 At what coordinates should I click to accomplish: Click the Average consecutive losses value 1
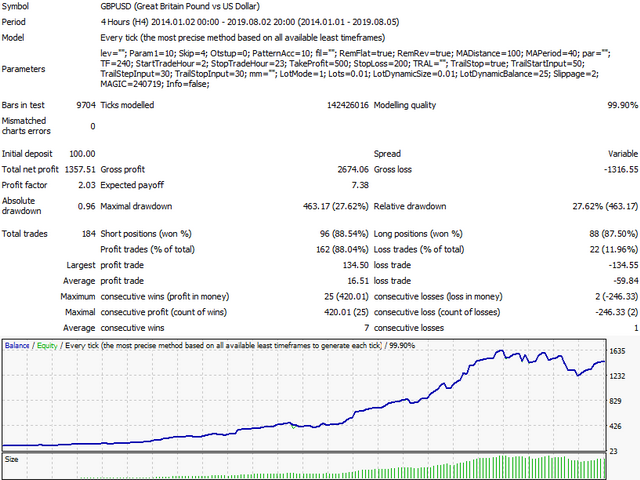tap(636, 328)
